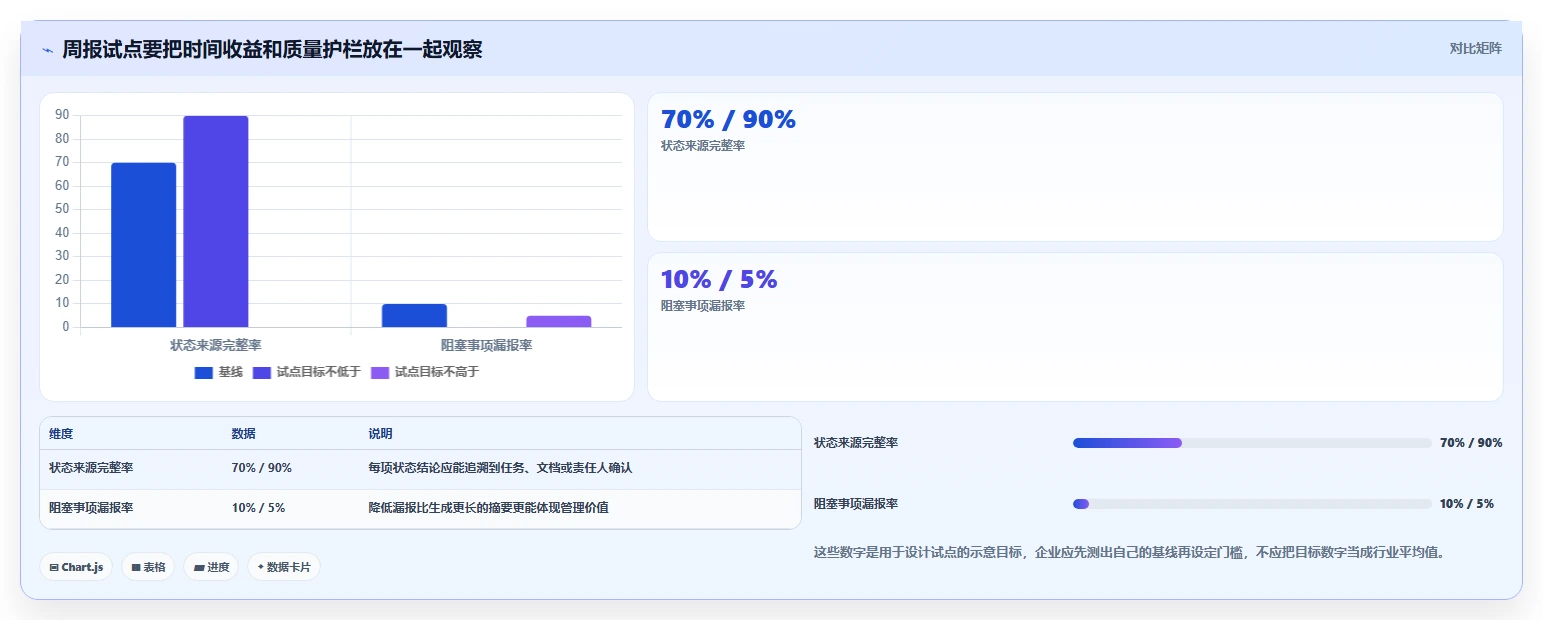Click the 10% / 5% data card value
The height and width of the screenshot is (620, 1543).
tap(719, 279)
